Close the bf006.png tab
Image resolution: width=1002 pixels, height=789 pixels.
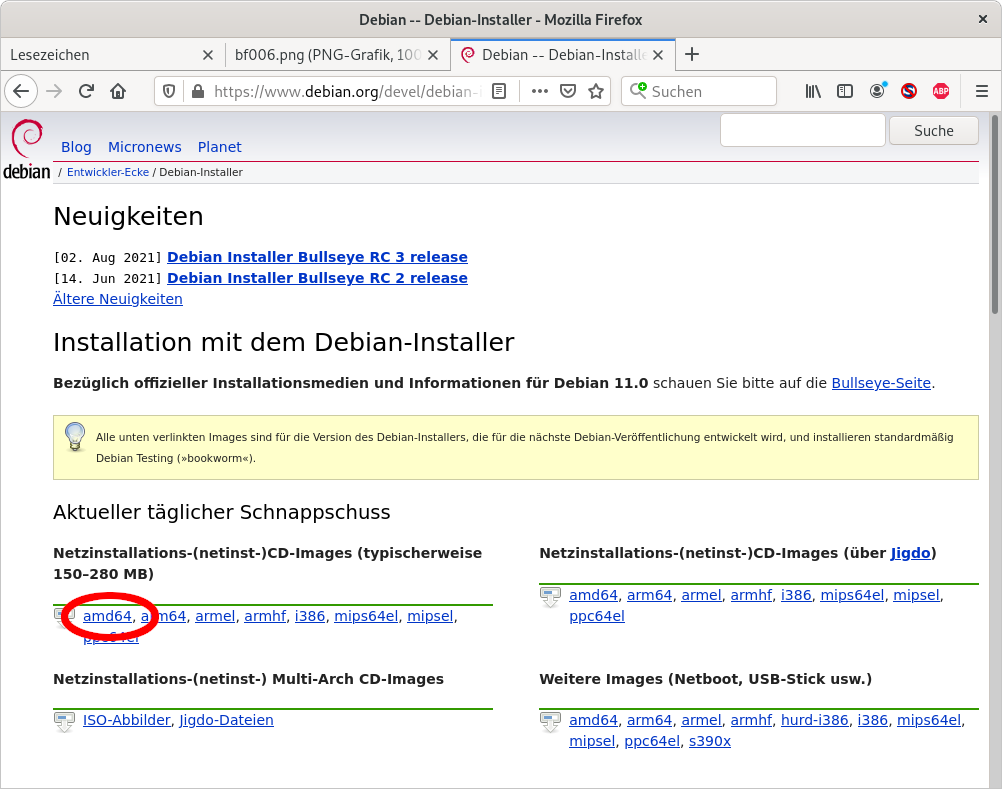(433, 55)
